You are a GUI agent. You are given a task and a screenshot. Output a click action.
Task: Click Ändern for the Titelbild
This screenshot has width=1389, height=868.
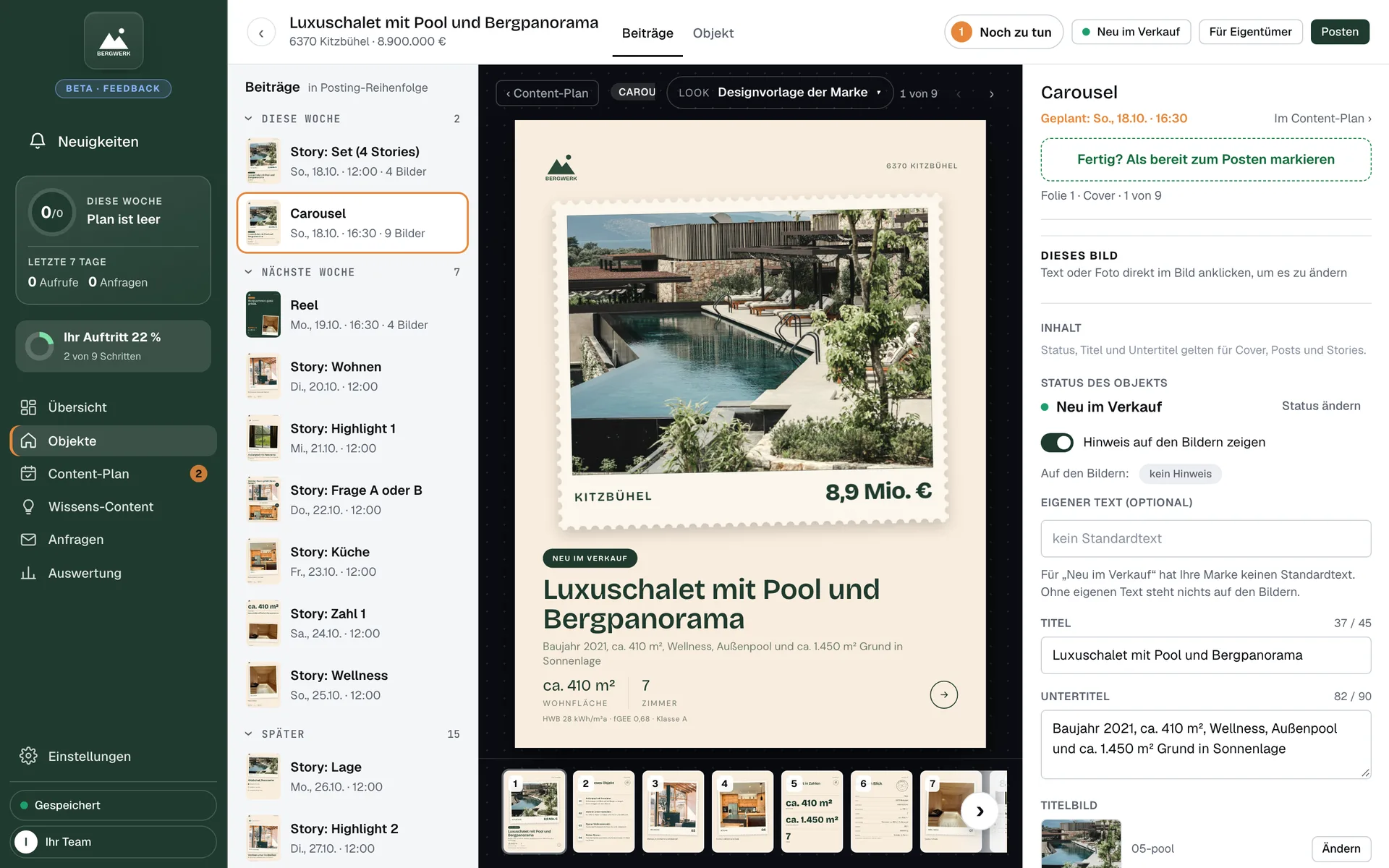coord(1341,848)
